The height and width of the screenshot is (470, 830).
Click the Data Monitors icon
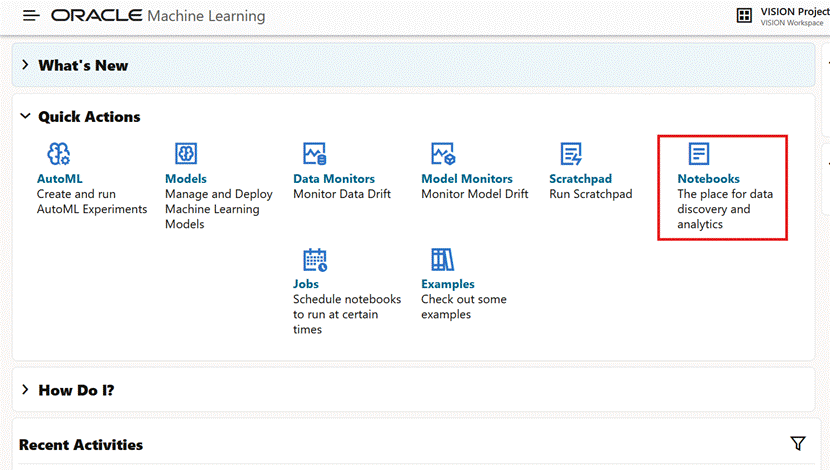[x=314, y=153]
